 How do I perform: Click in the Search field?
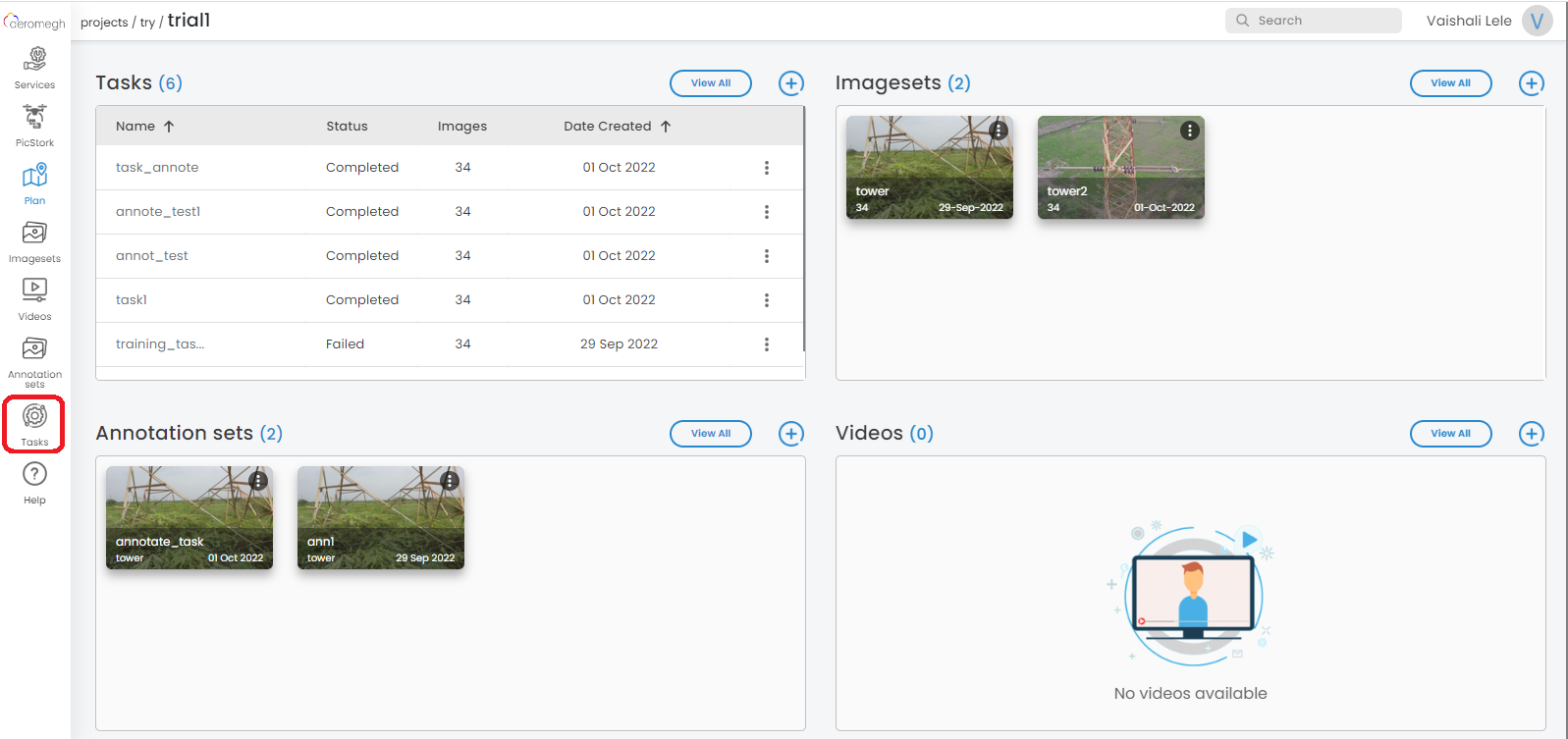point(1314,21)
